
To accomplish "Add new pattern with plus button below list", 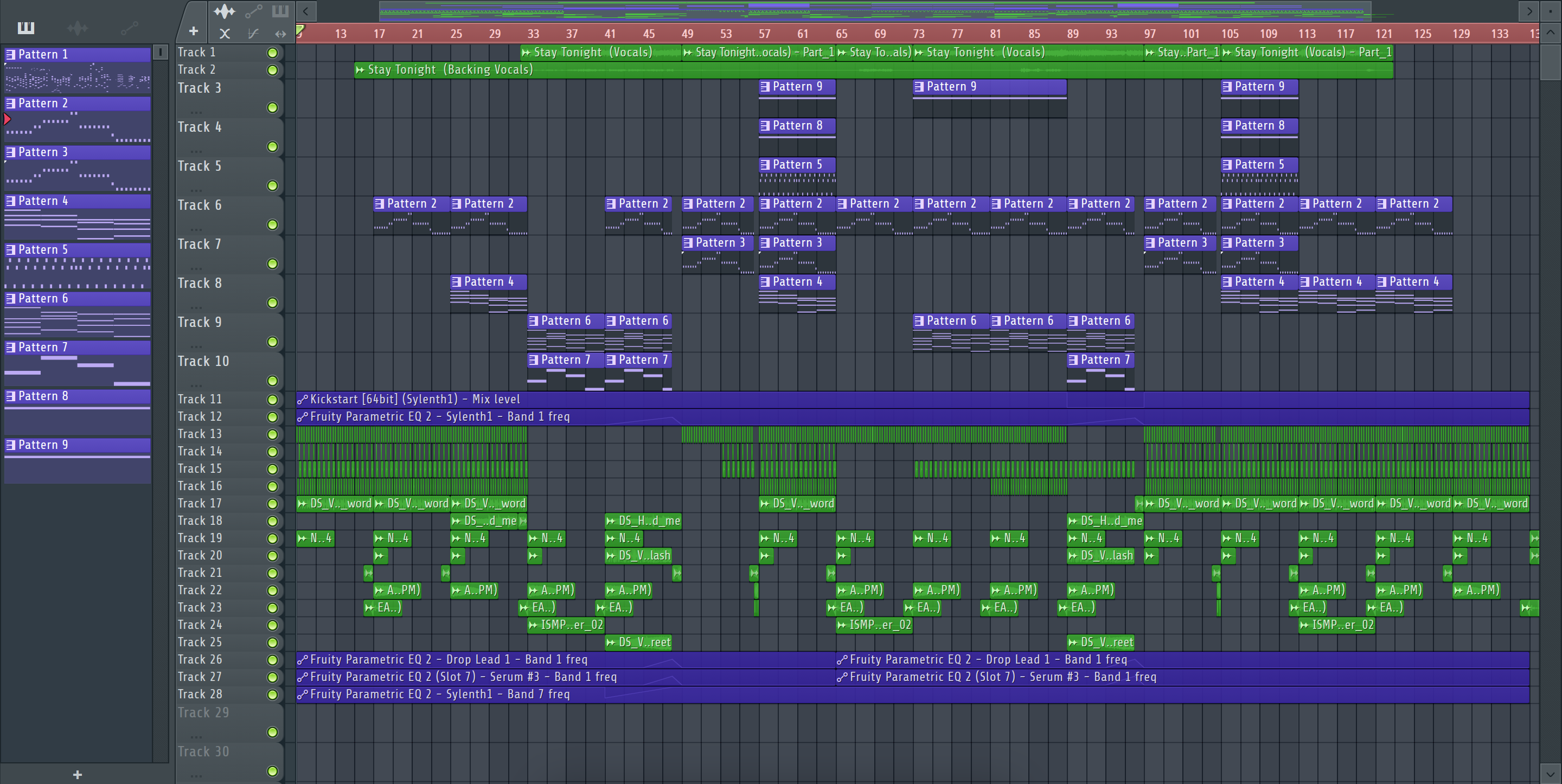I will (78, 774).
